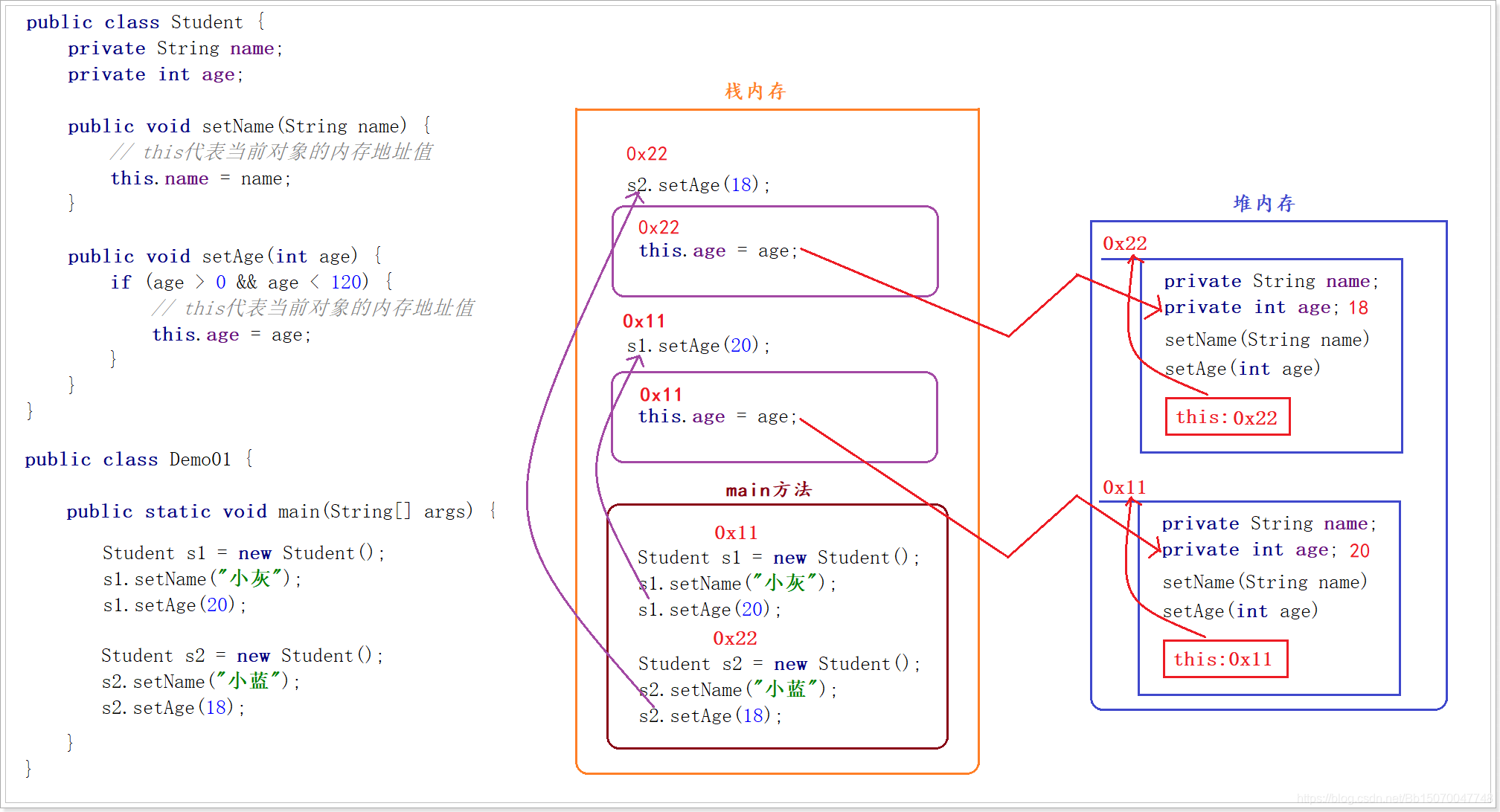
Task: Click the 0x11 address label on the heap
Action: pyautogui.click(x=1124, y=488)
